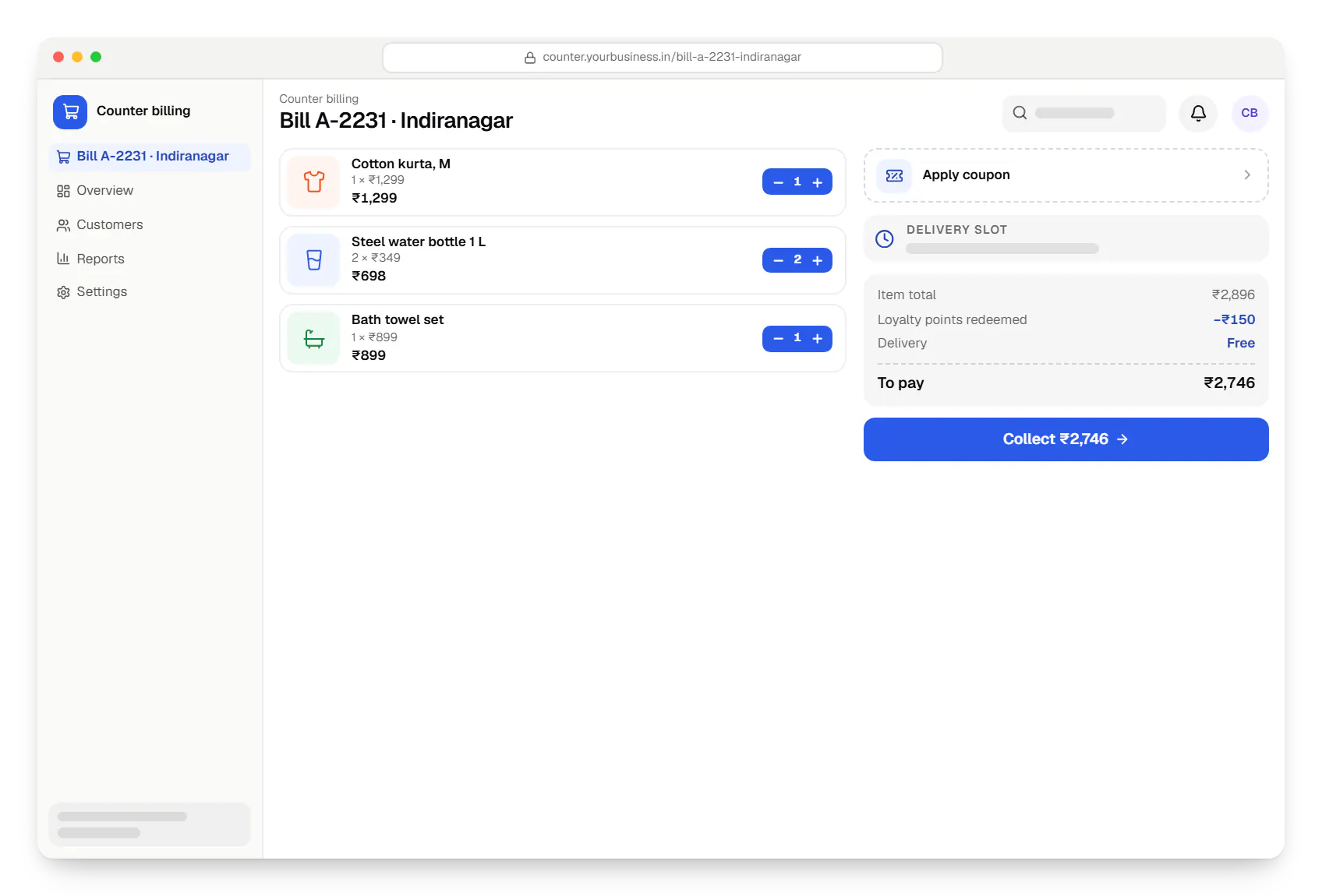Image resolution: width=1322 pixels, height=896 pixels.
Task: Click the Steel water bottle thumbnail
Action: coord(313,260)
